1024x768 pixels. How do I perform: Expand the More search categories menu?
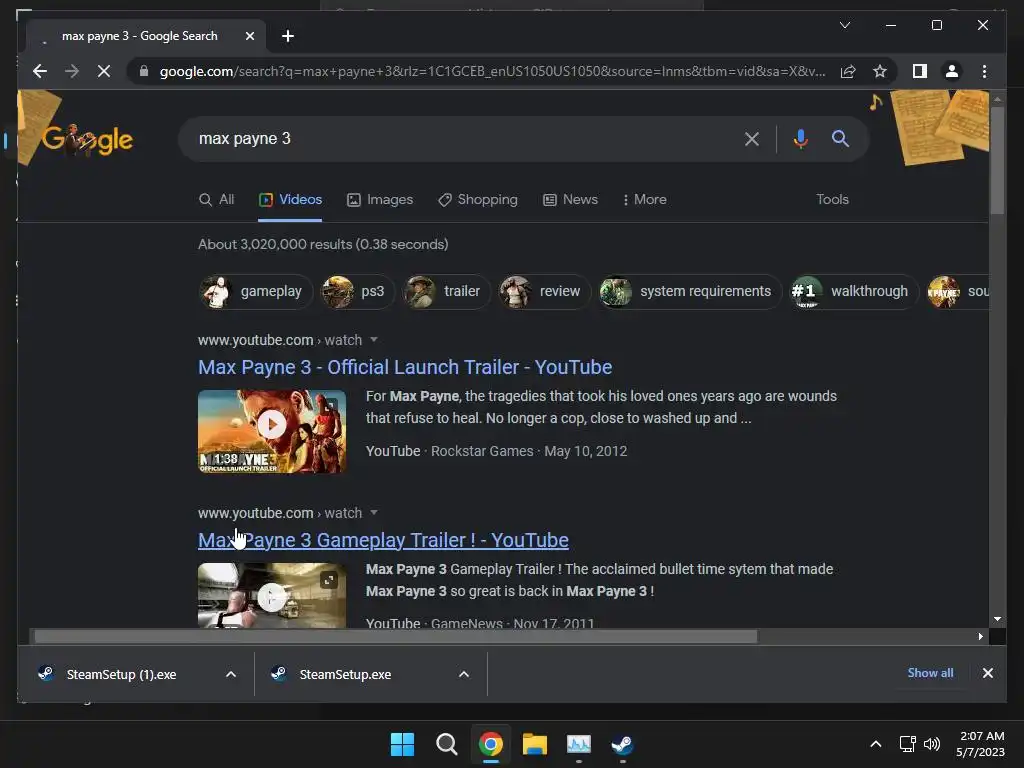(645, 199)
